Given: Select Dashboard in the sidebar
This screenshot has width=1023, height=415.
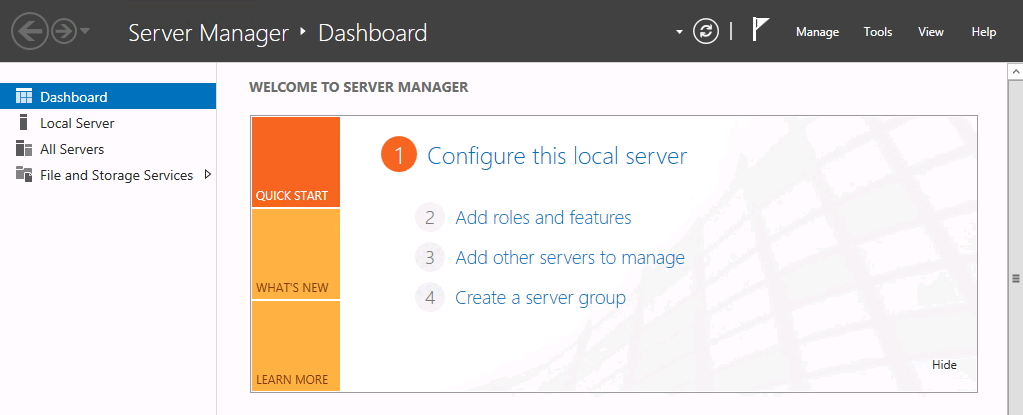Looking at the screenshot, I should [x=108, y=97].
